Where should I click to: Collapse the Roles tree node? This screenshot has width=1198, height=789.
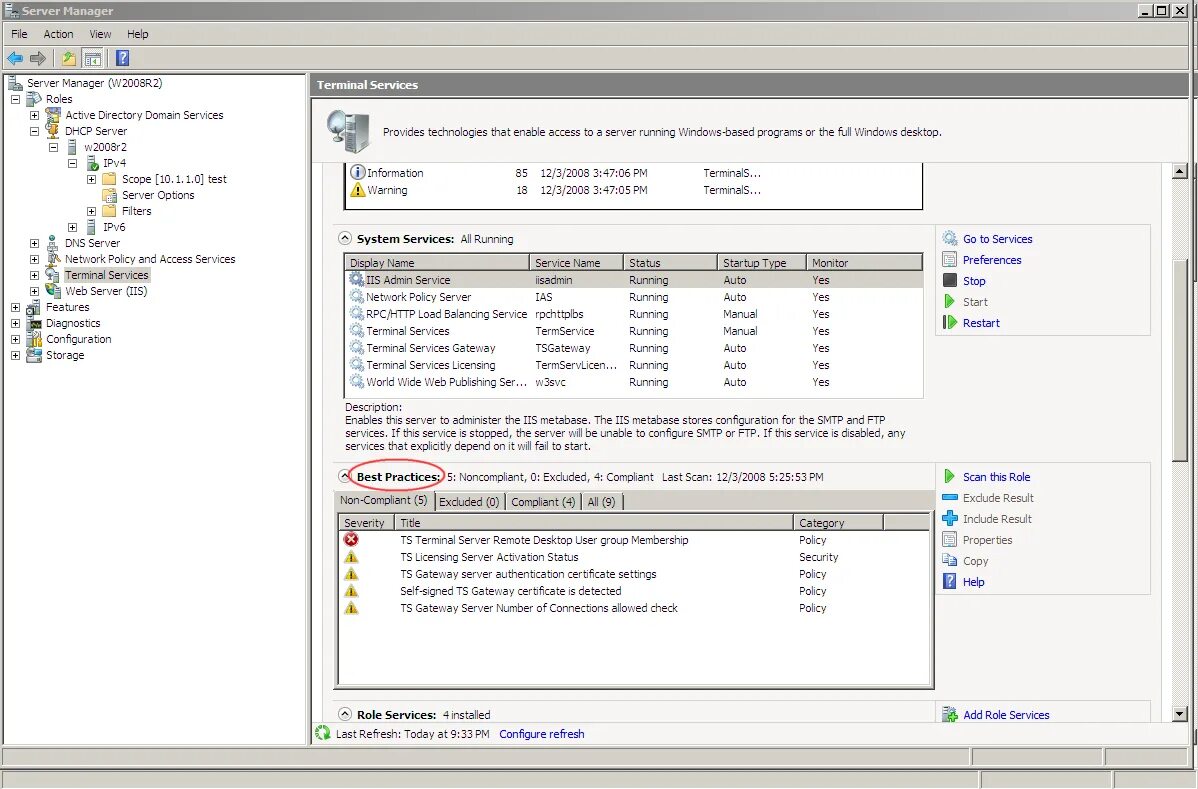click(15, 99)
